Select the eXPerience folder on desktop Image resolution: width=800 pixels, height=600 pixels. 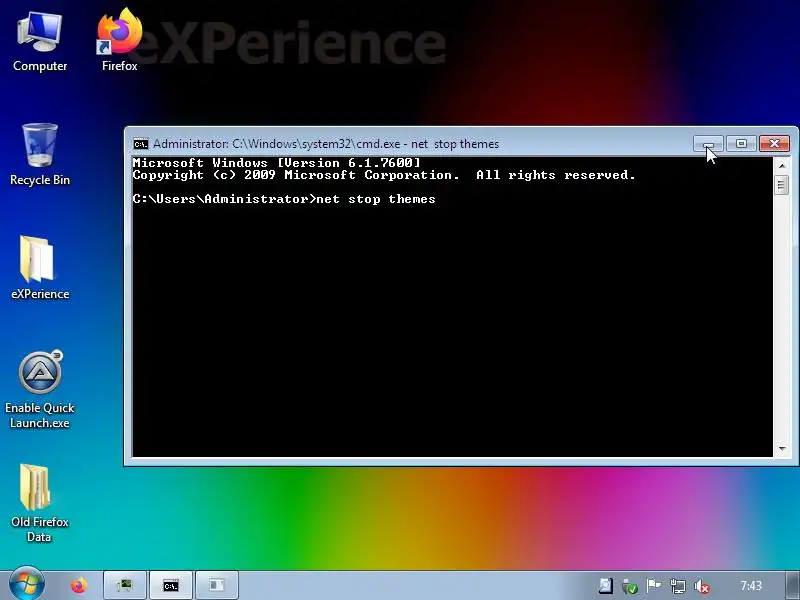coord(40,268)
